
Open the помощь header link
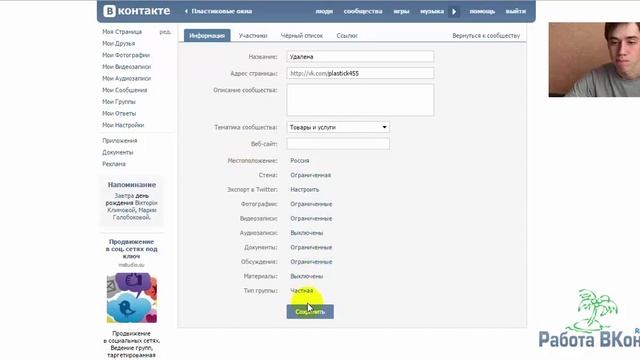click(482, 11)
